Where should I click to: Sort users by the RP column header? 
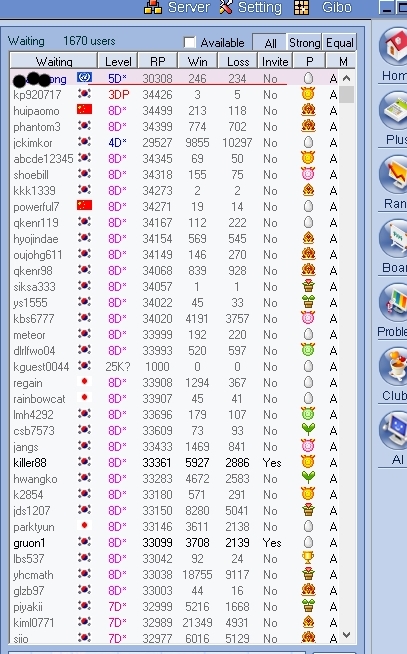158,61
